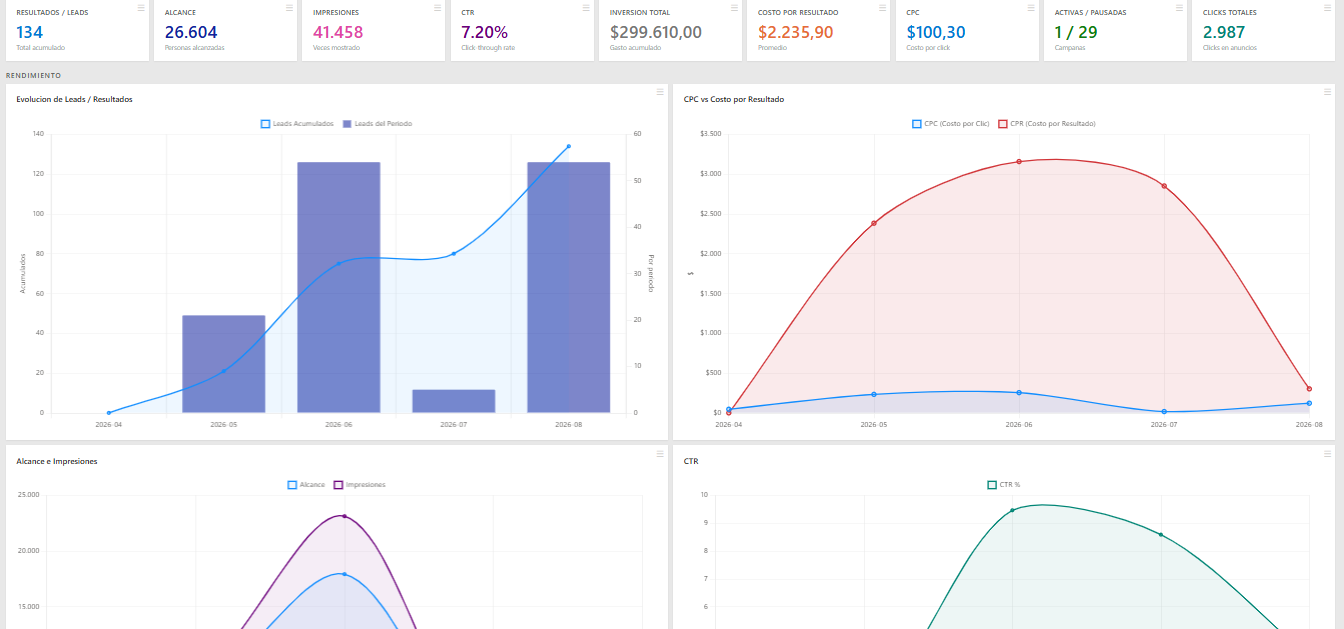
Task: Click the investment value $299.610,00
Action: coord(656,32)
